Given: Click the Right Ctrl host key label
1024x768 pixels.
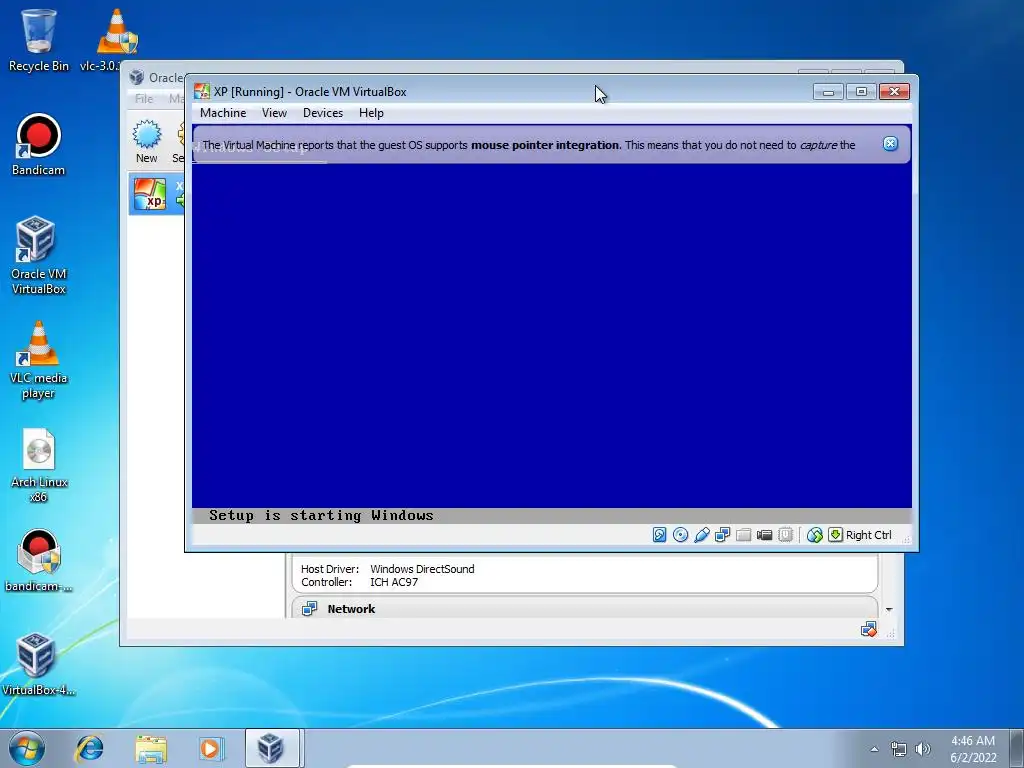Looking at the screenshot, I should coord(869,535).
